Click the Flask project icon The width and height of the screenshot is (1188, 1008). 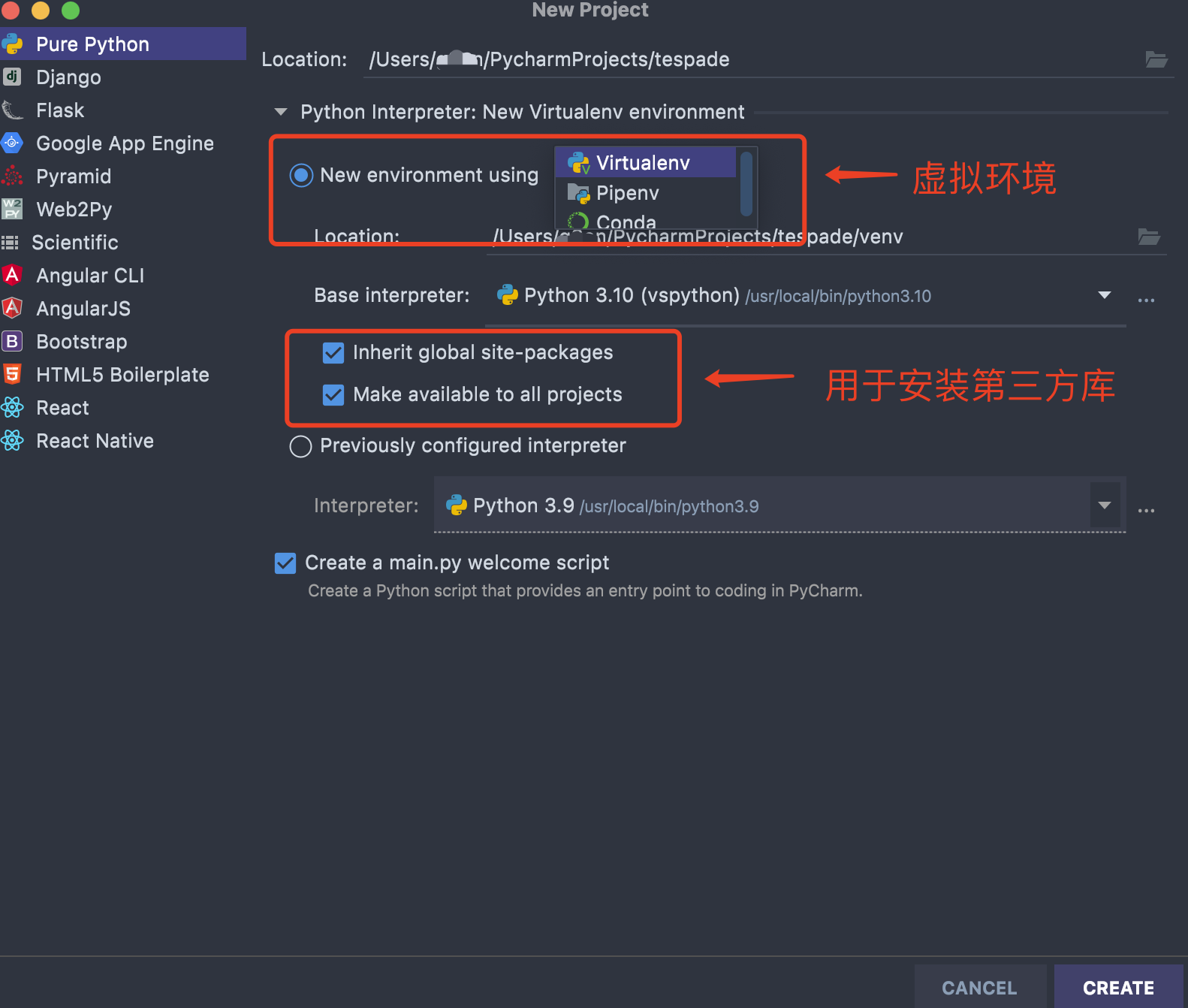[12, 110]
